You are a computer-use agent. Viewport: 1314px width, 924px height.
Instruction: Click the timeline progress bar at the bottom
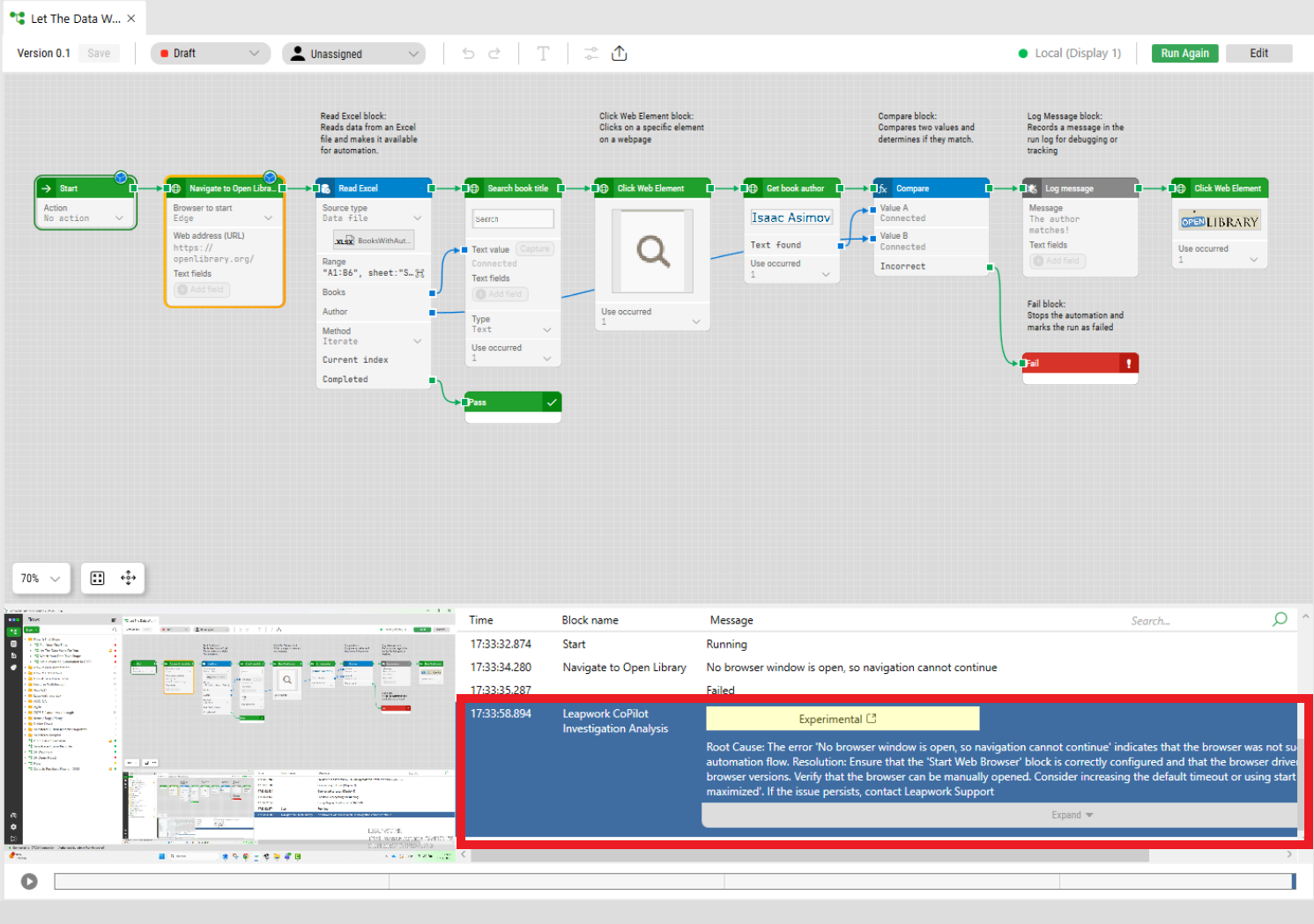[x=670, y=881]
